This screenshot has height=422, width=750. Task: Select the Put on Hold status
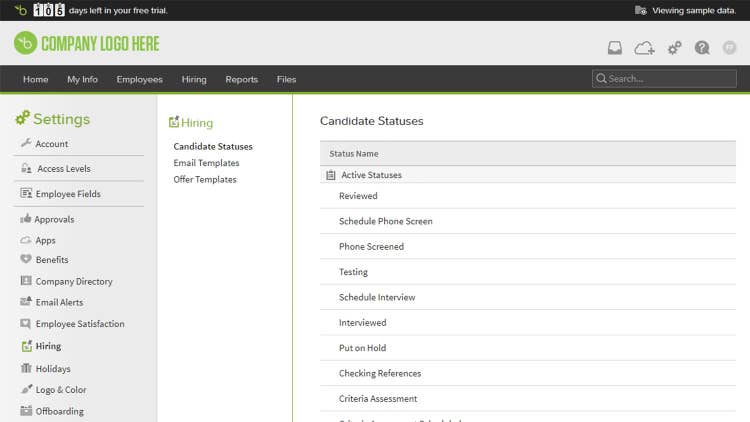[528, 348]
